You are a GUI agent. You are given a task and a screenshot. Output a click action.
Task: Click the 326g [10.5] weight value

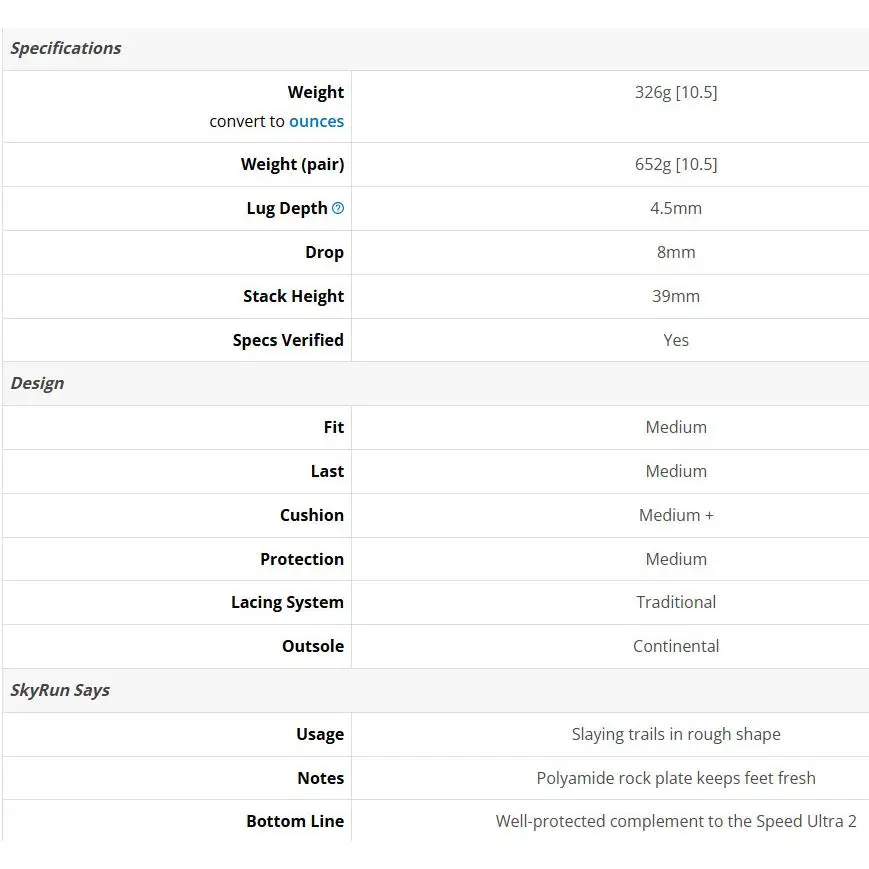tap(676, 92)
